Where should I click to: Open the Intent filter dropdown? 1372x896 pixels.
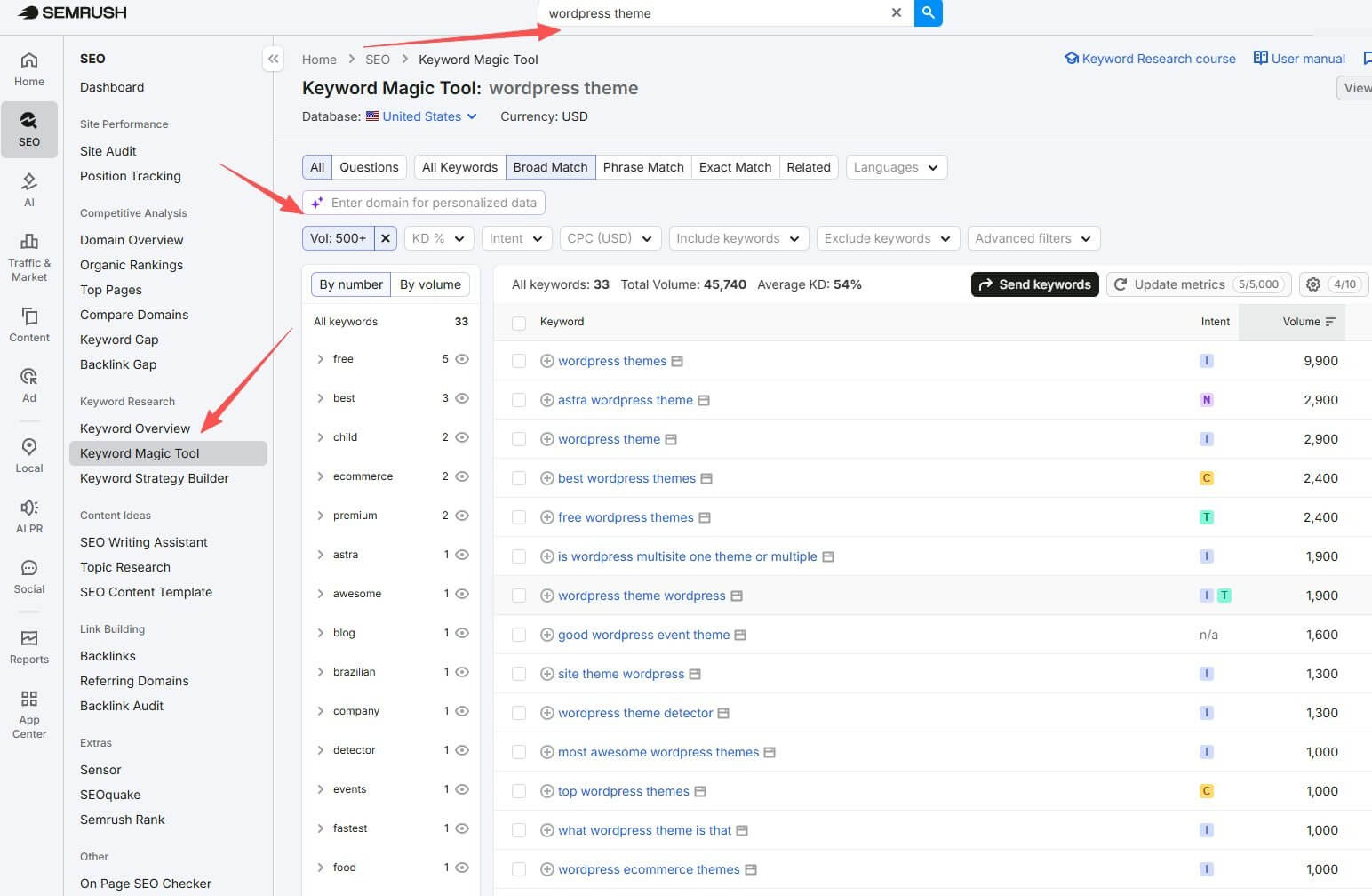pos(517,238)
